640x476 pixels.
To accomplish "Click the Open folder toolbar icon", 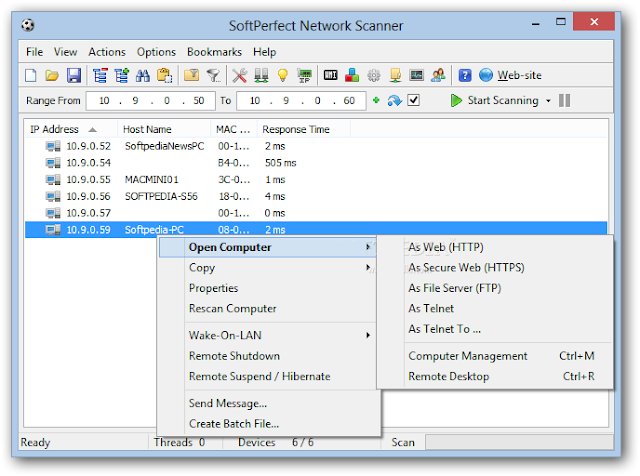I will [x=51, y=76].
